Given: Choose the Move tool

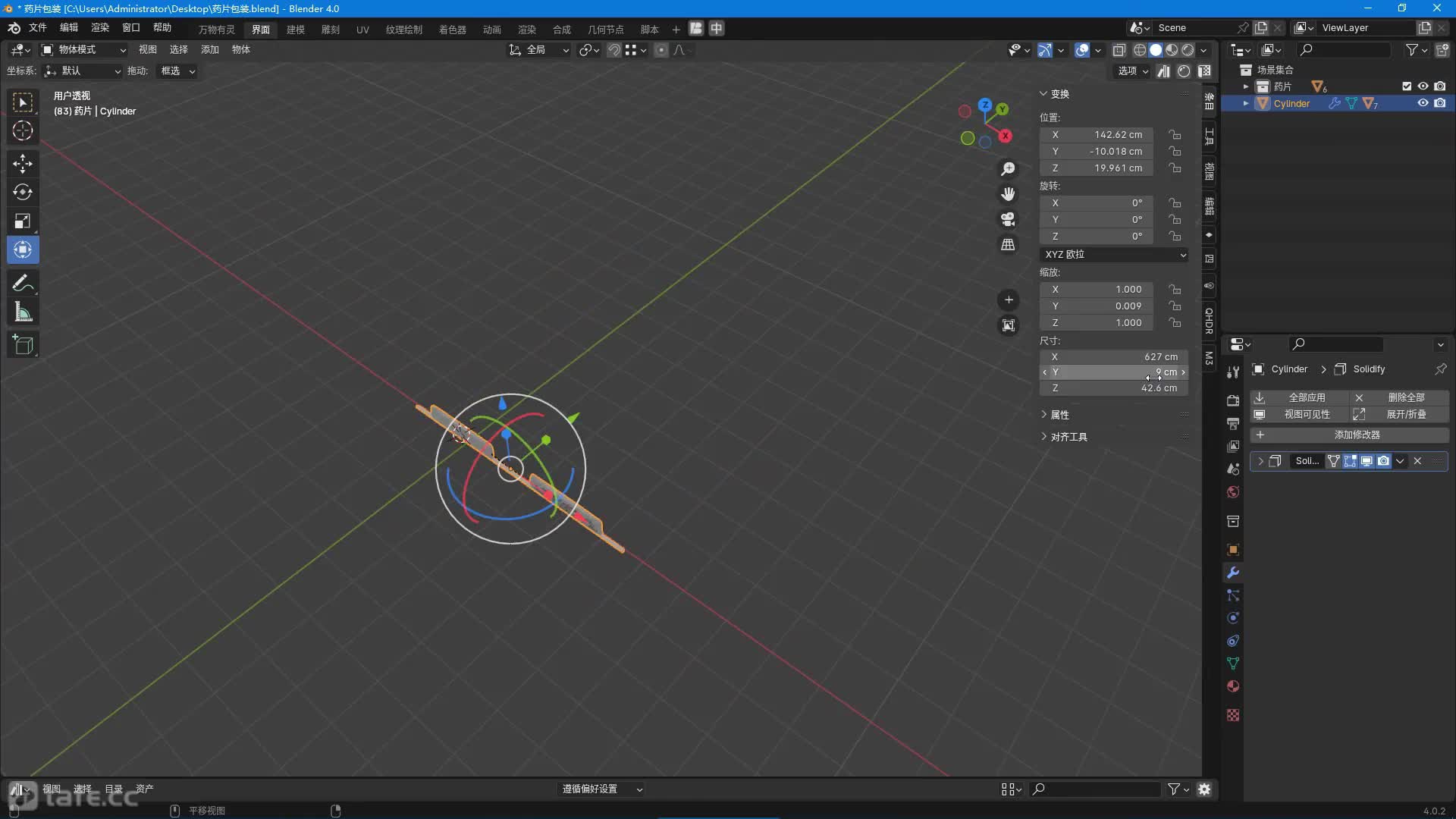Looking at the screenshot, I should click(x=23, y=163).
